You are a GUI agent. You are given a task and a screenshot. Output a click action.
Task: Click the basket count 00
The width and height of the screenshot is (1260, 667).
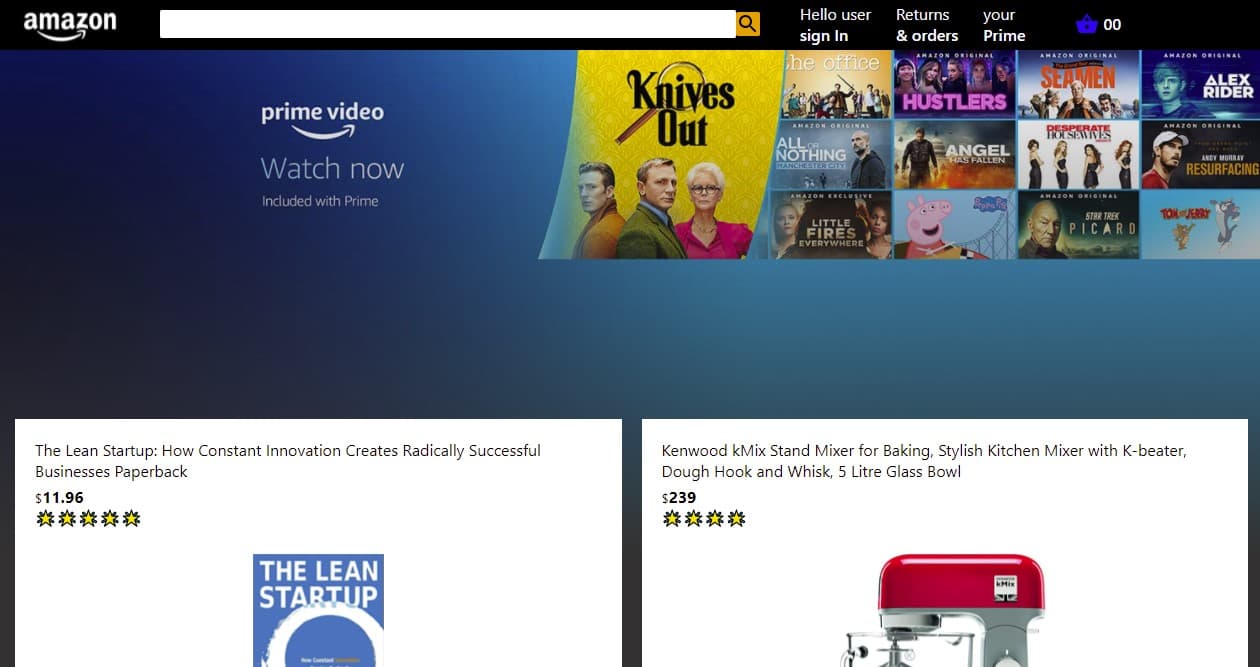point(1112,25)
